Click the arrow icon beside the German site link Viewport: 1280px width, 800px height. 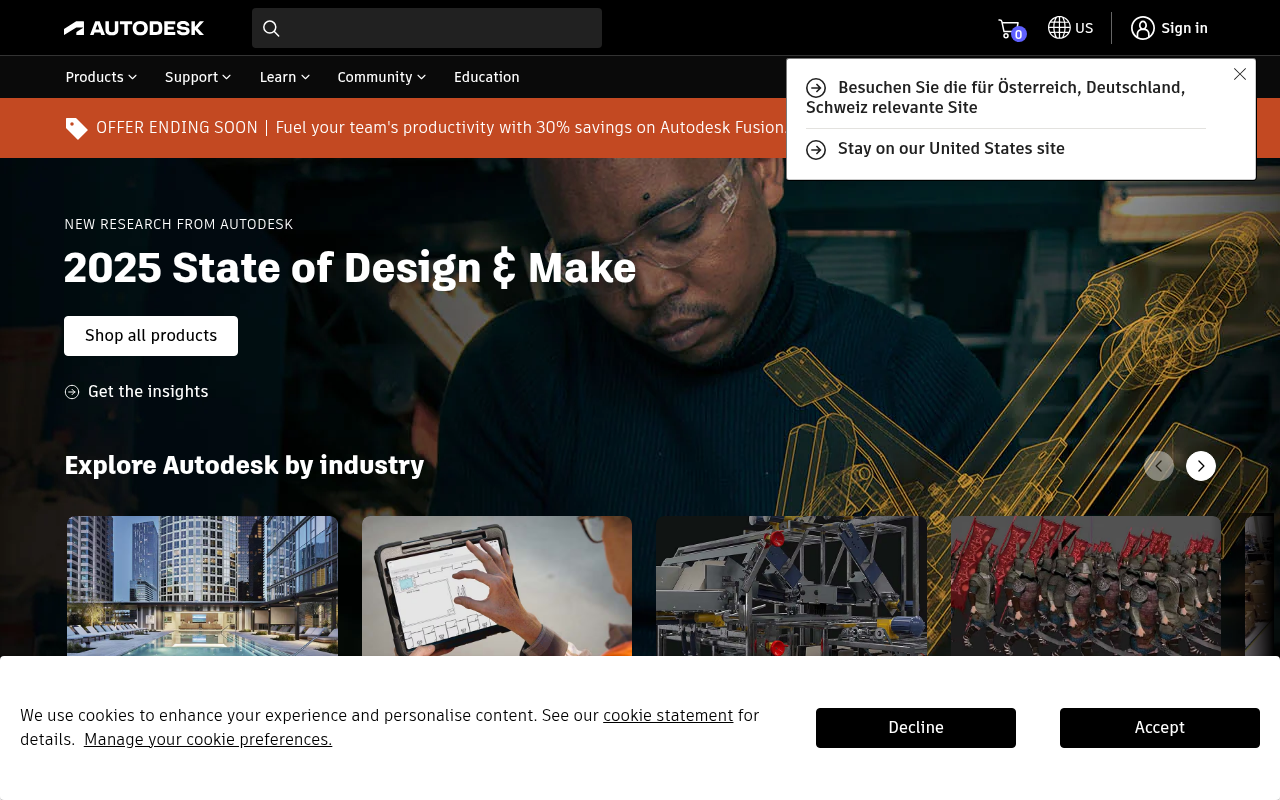click(x=816, y=88)
